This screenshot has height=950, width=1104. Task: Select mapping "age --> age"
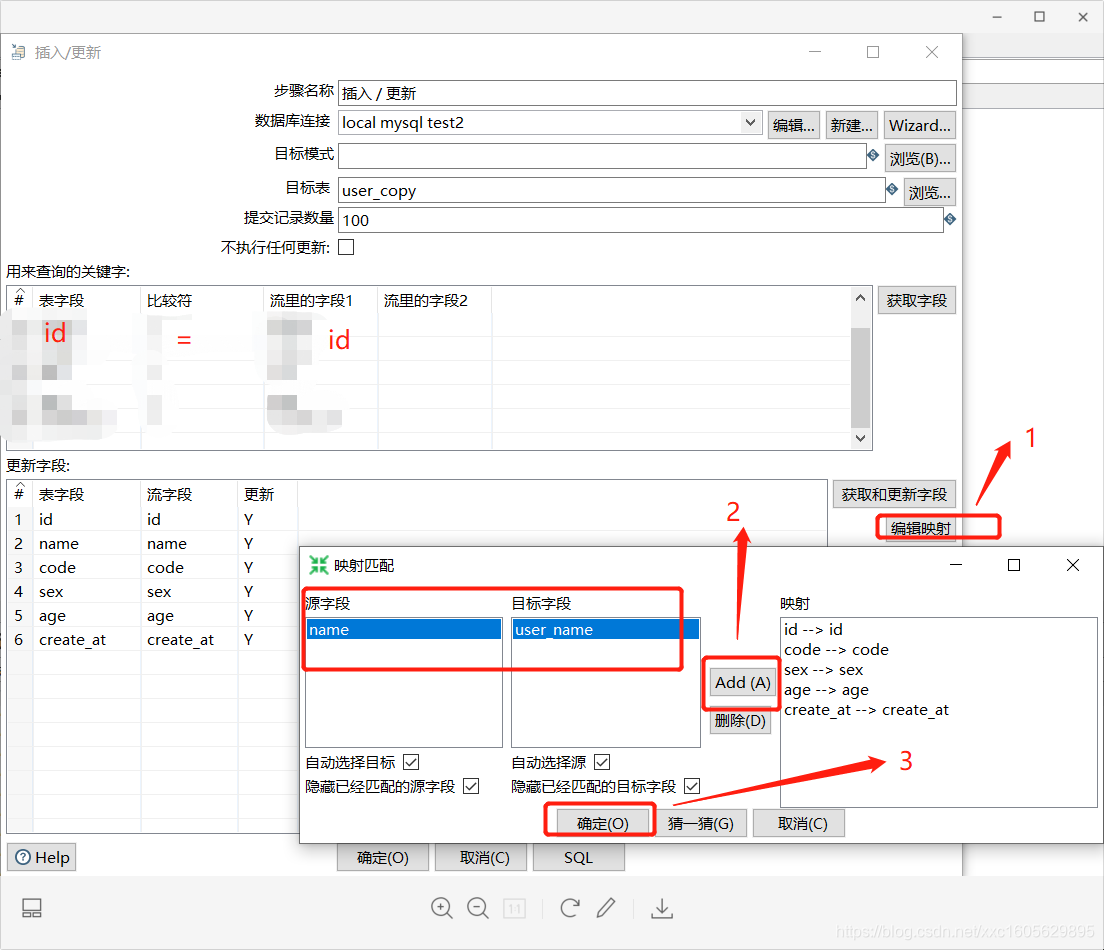click(827, 690)
